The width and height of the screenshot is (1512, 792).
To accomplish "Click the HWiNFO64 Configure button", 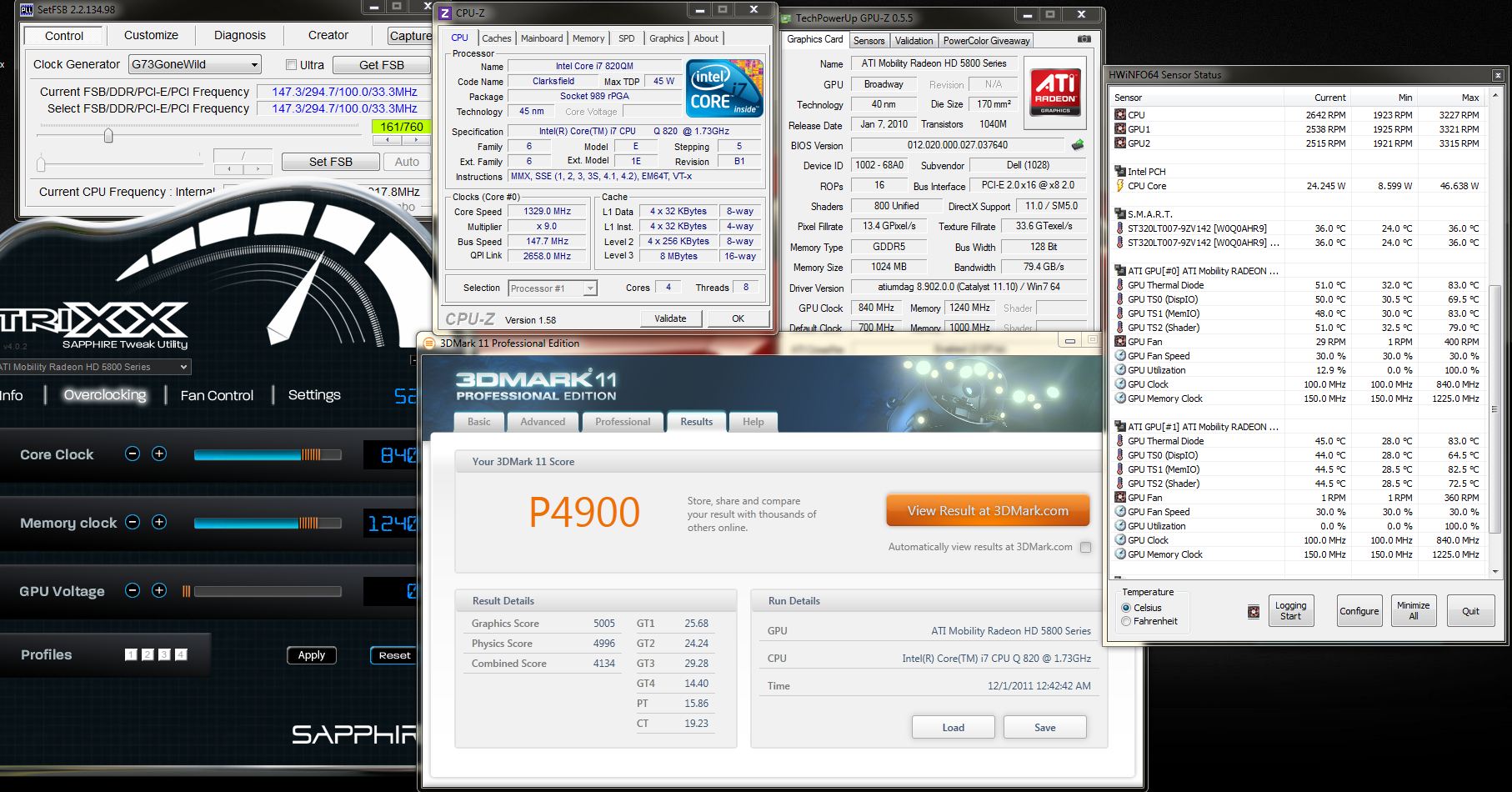I will coord(1359,611).
